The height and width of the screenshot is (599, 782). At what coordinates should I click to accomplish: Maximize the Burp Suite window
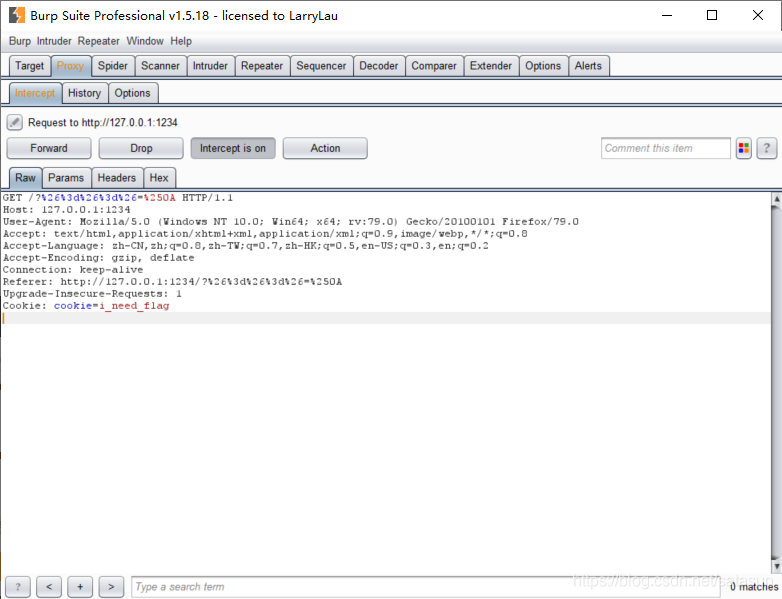click(712, 15)
